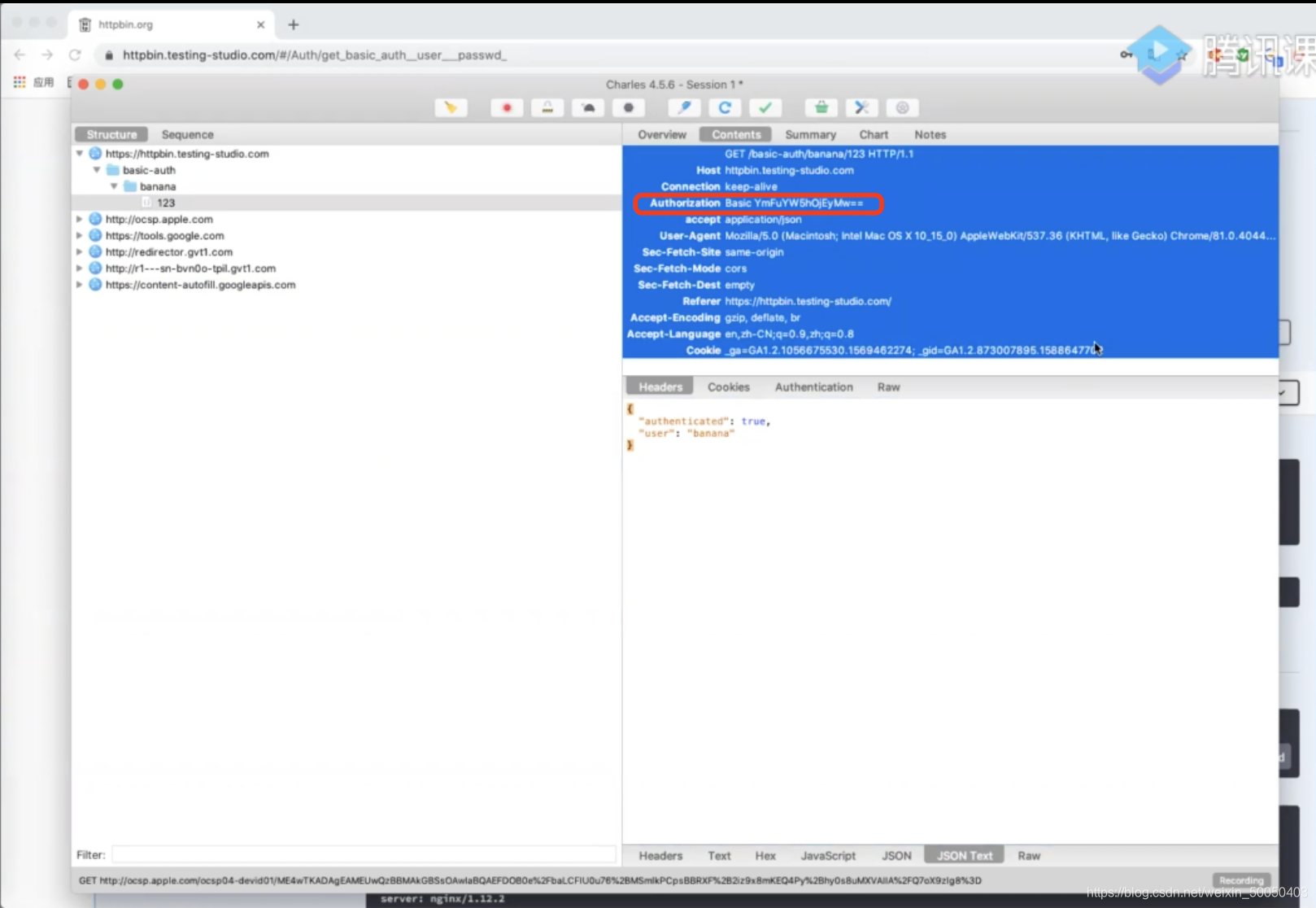
Task: Click the Filter input field
Action: (364, 854)
